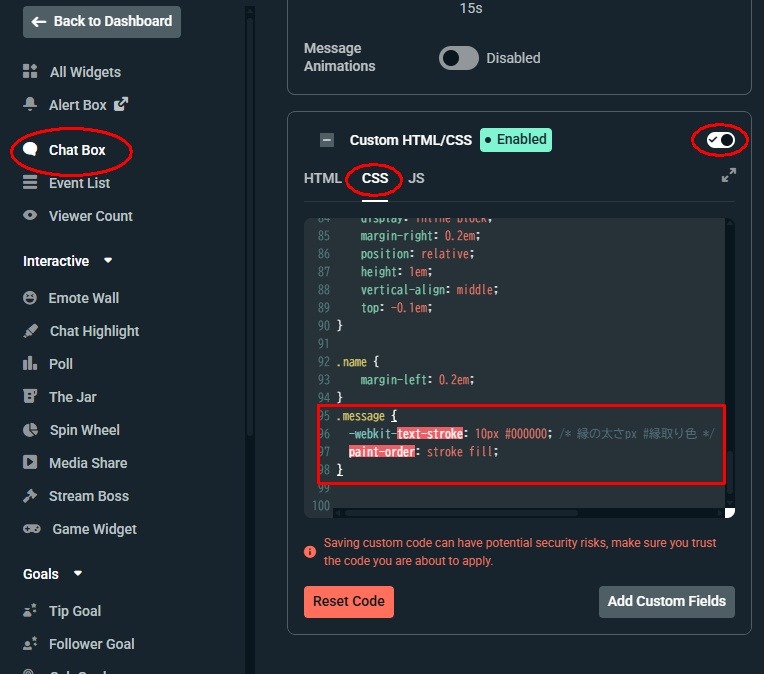The width and height of the screenshot is (764, 674).
Task: Expand the code editor to fullscreen
Action: point(729,176)
